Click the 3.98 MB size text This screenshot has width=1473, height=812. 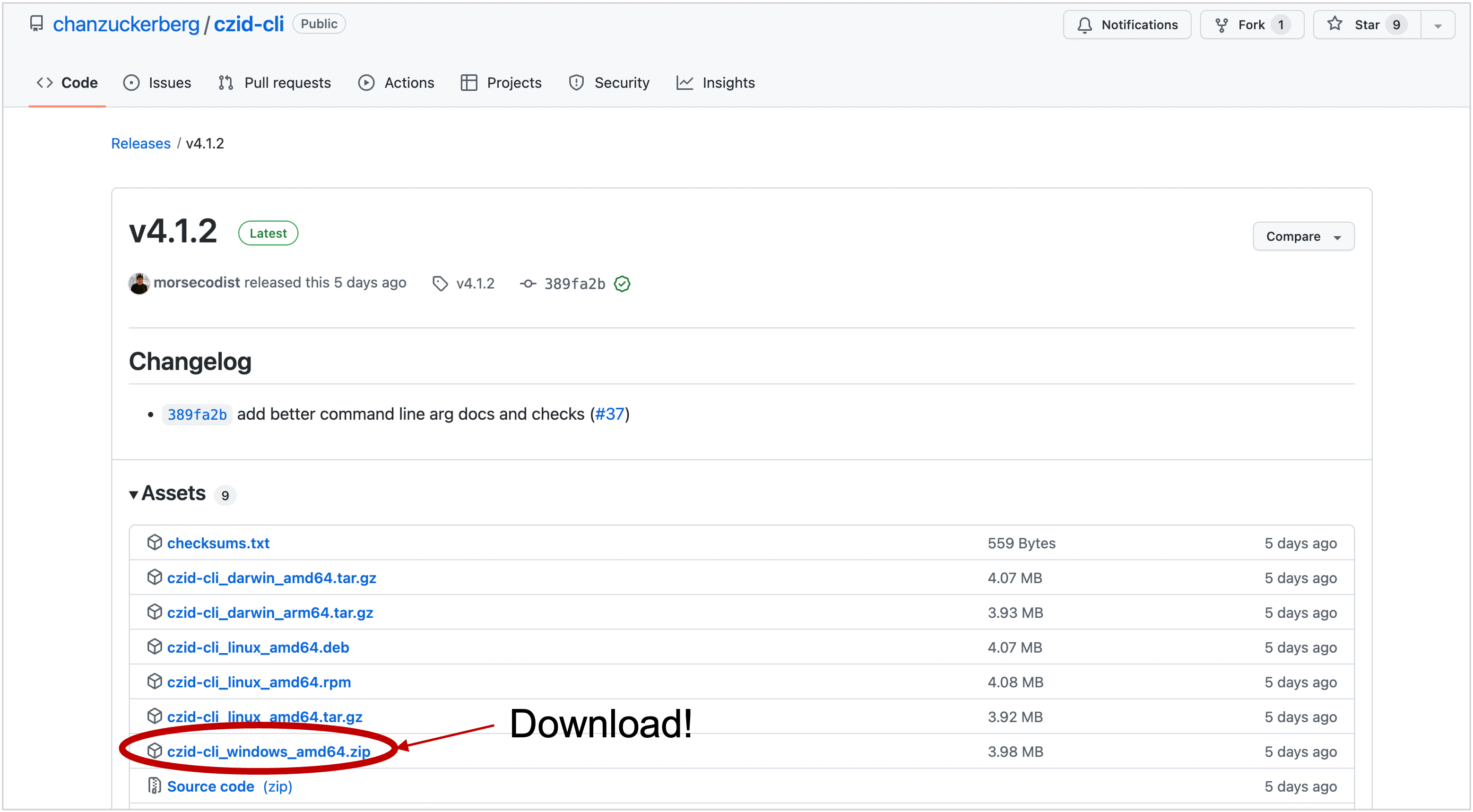(1015, 752)
